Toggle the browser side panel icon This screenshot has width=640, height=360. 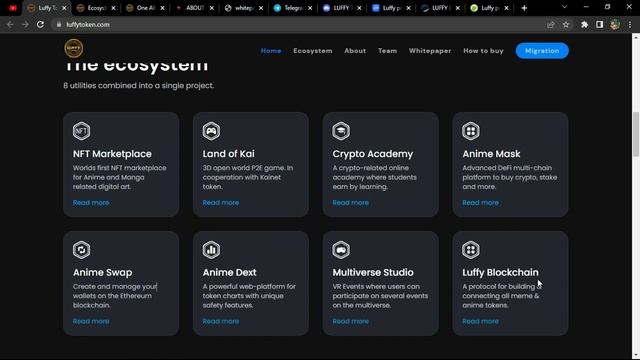click(x=599, y=24)
